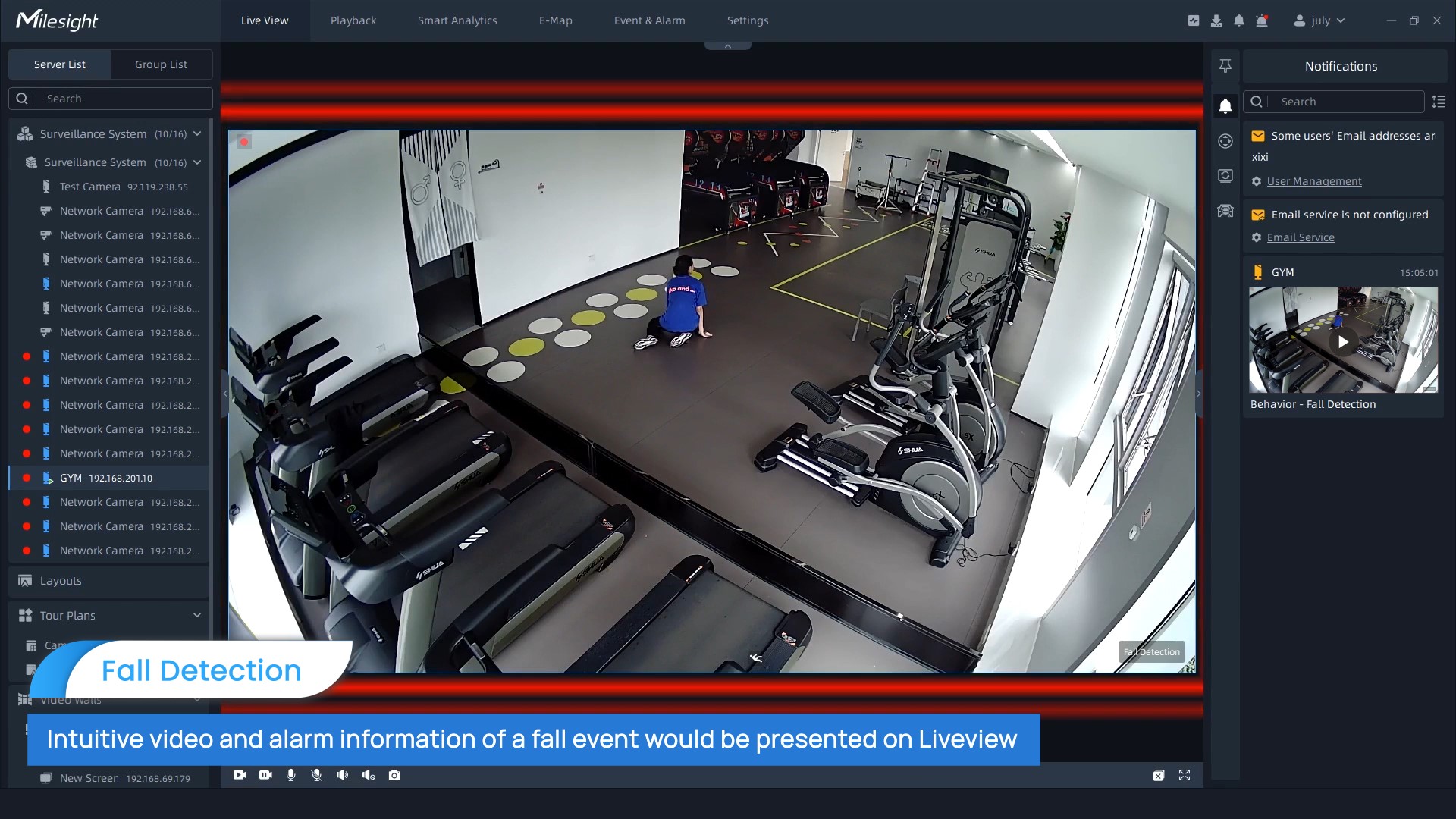Expand the Tour Plans section
1456x819 pixels.
tap(197, 615)
